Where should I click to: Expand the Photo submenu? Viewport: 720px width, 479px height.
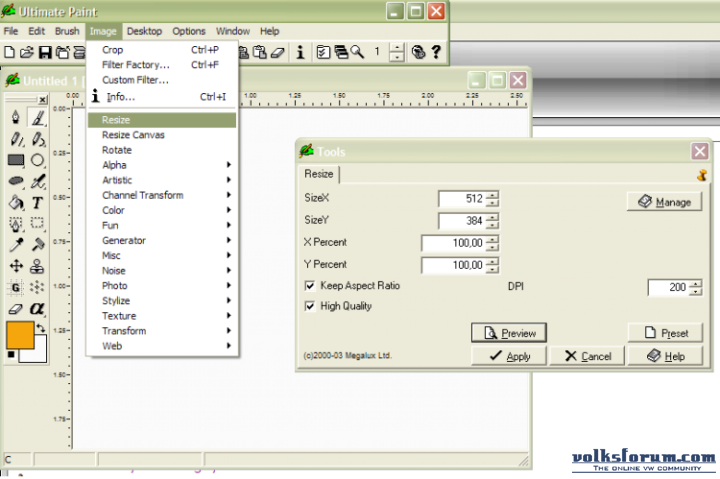(163, 286)
